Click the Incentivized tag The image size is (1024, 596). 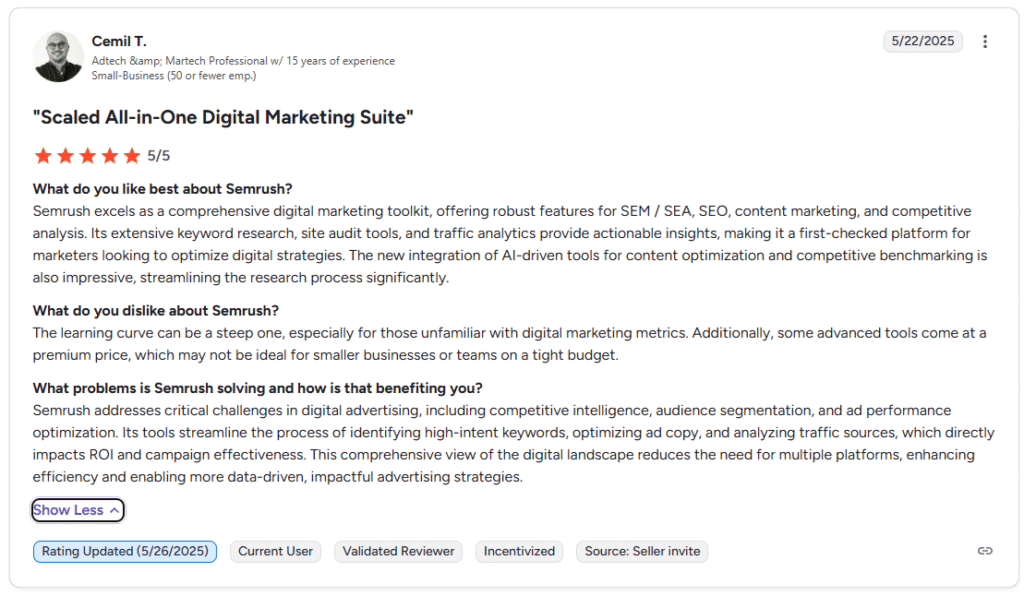point(519,551)
